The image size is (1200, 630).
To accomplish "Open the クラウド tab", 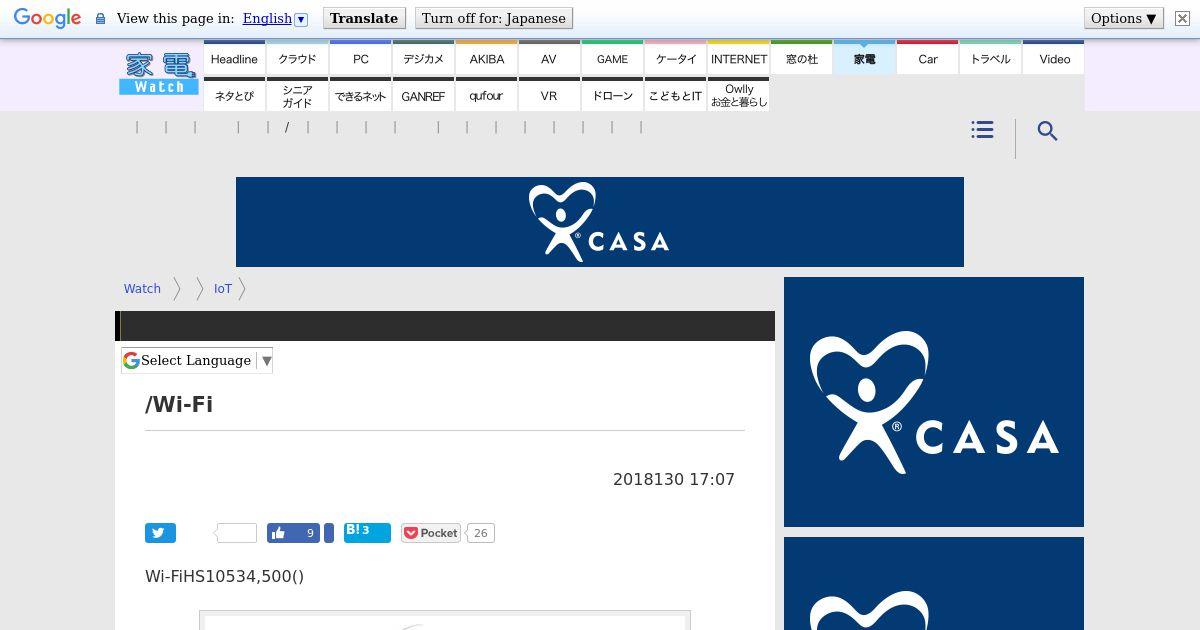I will pos(297,58).
